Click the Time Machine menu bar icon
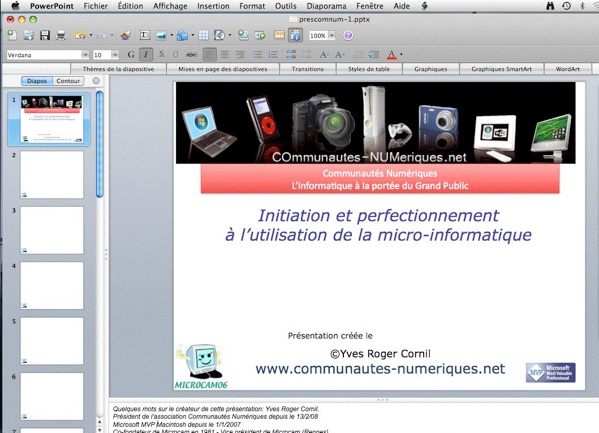Image resolution: width=599 pixels, height=433 pixels. 567,6
